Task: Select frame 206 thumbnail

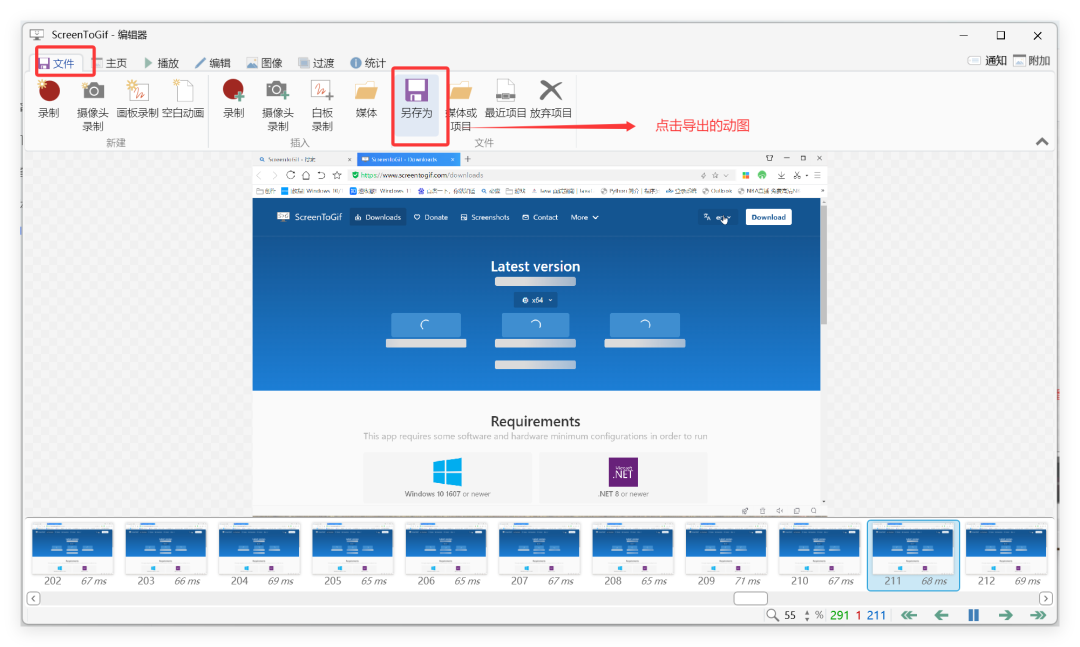Action: (446, 555)
